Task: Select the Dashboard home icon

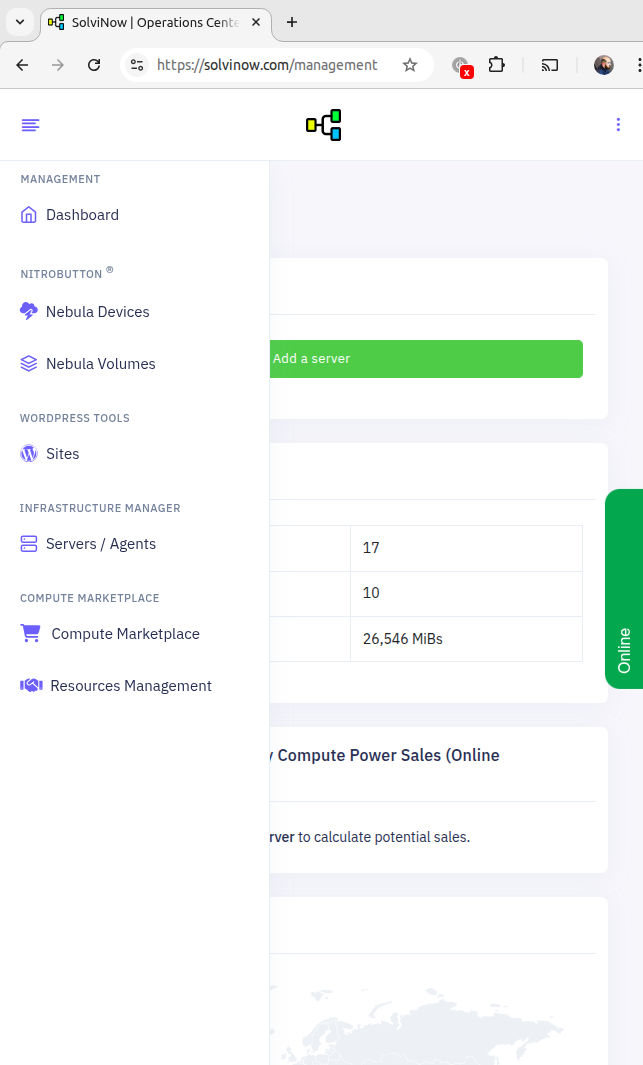Action: click(x=27, y=214)
